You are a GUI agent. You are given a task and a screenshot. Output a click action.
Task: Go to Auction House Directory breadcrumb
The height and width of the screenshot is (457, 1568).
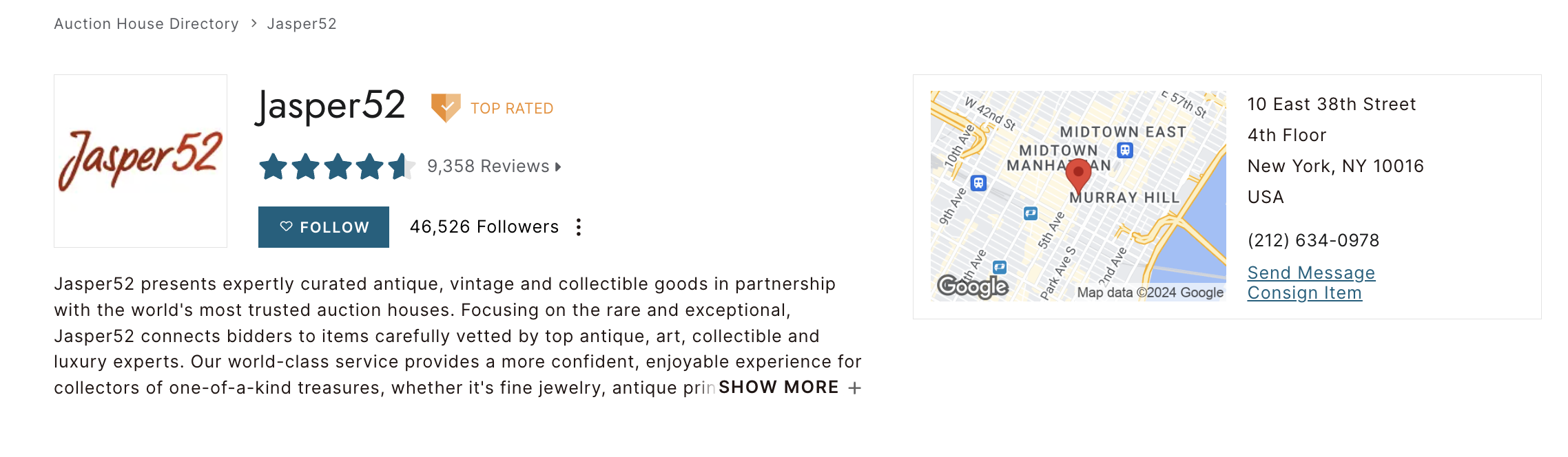point(147,23)
